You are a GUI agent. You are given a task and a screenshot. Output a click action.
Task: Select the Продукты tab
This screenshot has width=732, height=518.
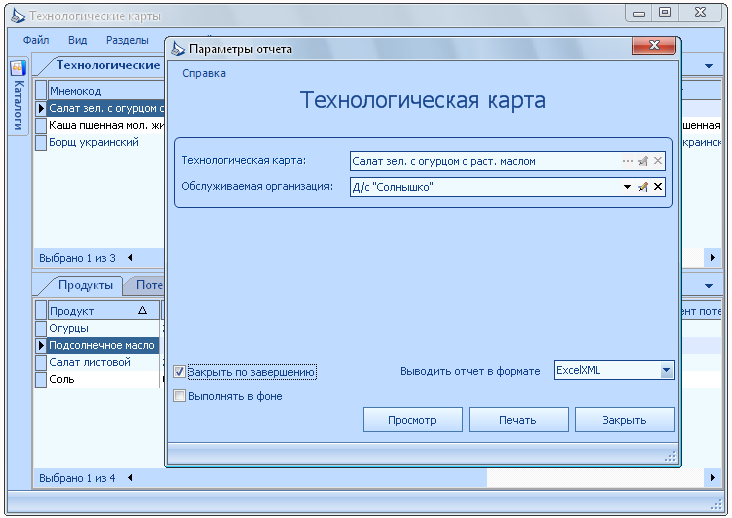pos(85,285)
